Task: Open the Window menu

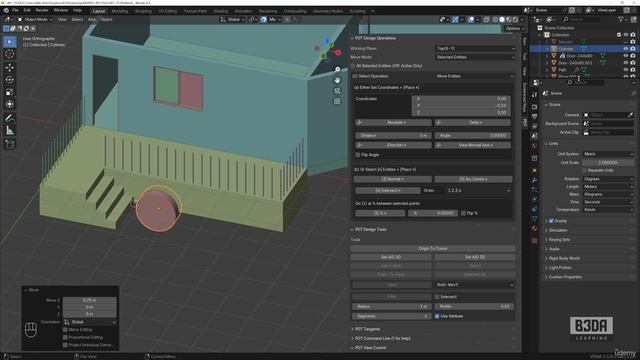Action: (61, 10)
